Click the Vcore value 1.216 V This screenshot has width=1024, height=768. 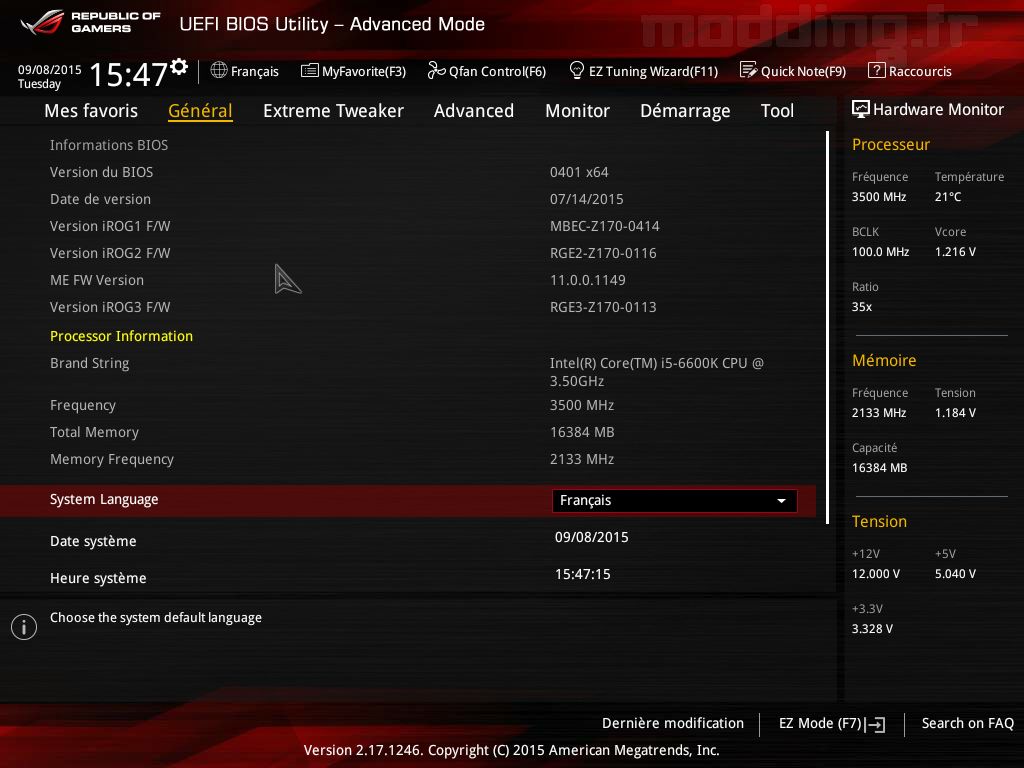tap(955, 252)
